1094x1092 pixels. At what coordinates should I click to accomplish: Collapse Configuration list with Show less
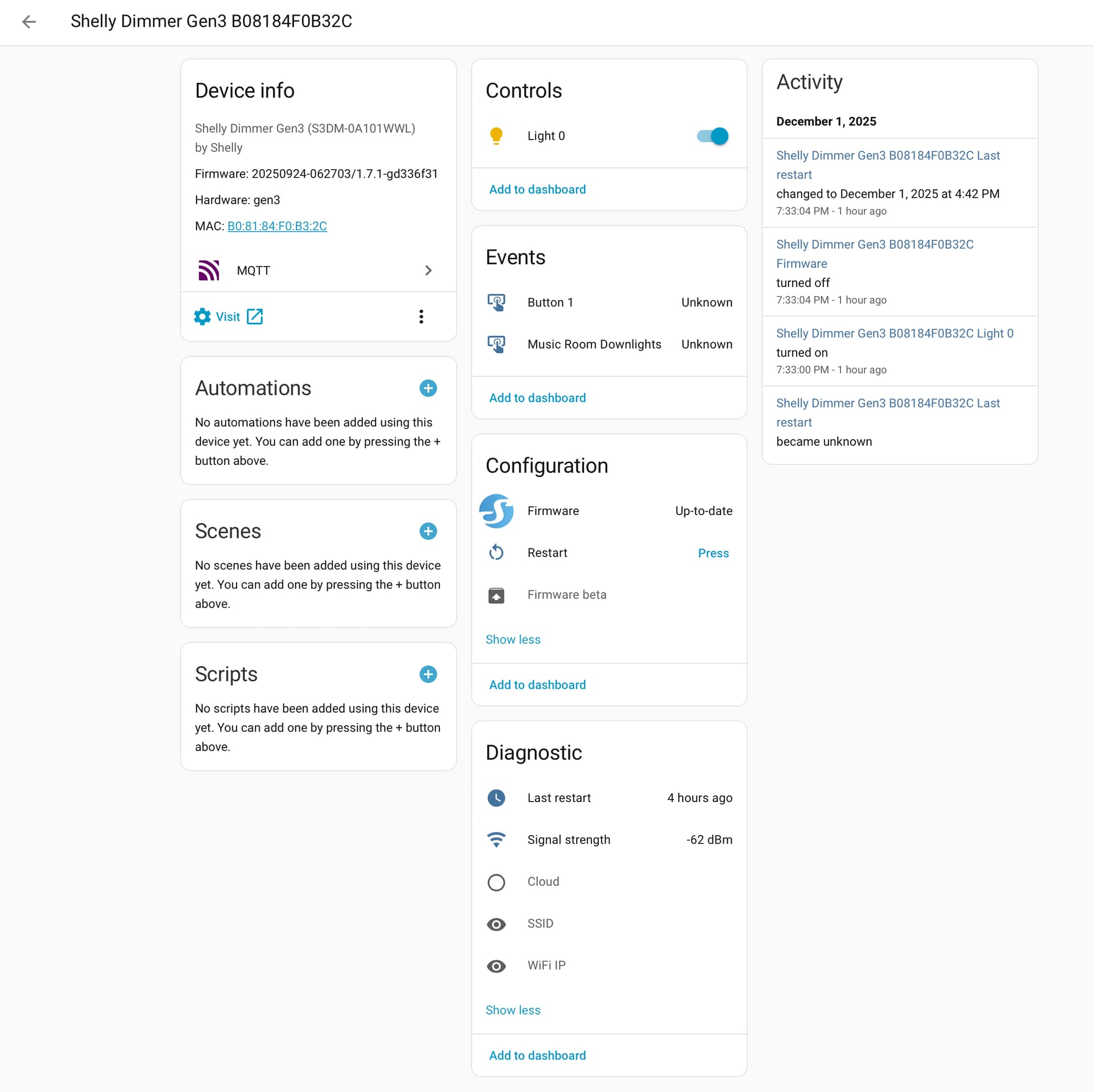pos(513,639)
